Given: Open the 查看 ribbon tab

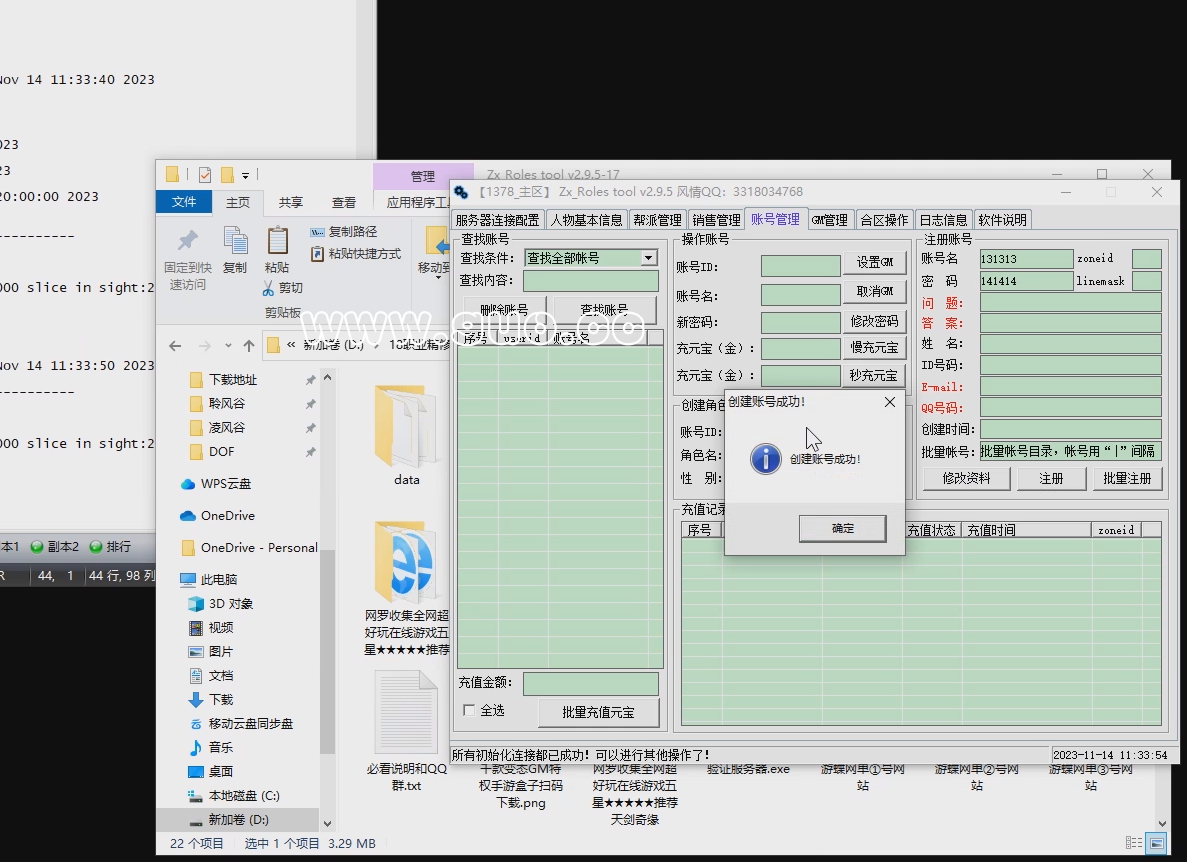Looking at the screenshot, I should (x=344, y=202).
